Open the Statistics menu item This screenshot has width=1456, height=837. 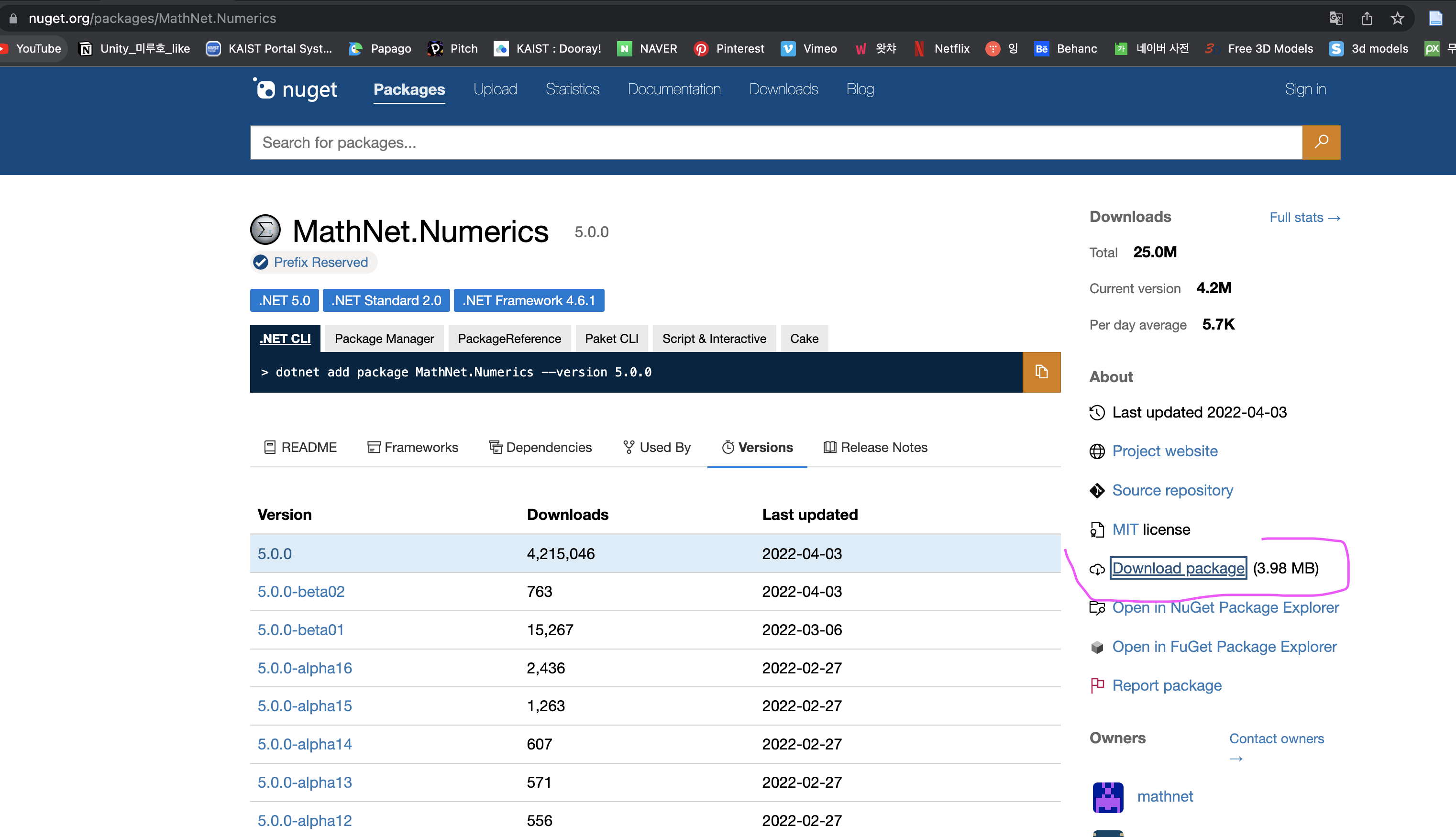572,89
